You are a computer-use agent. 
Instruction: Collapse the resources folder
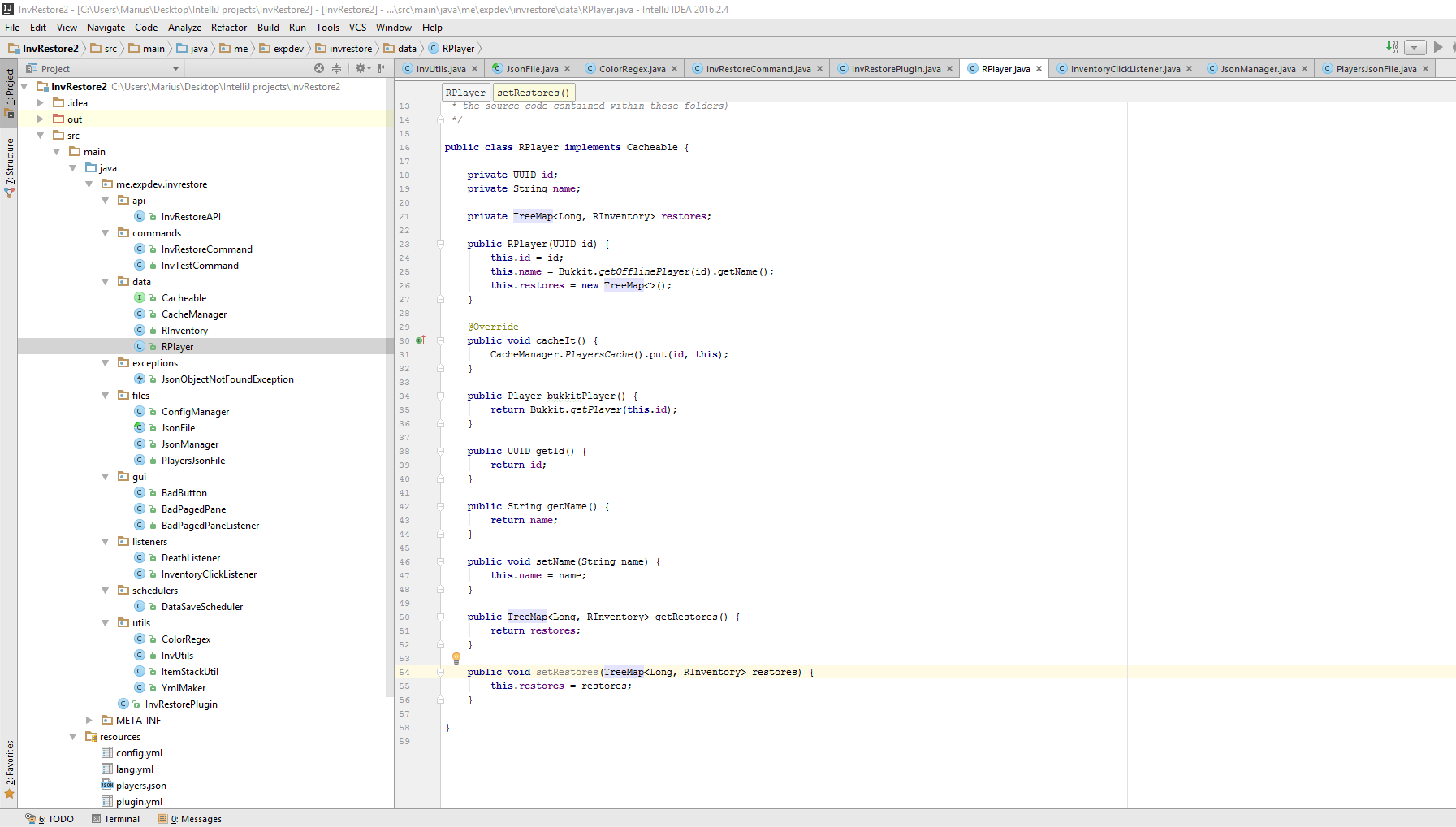(x=73, y=736)
